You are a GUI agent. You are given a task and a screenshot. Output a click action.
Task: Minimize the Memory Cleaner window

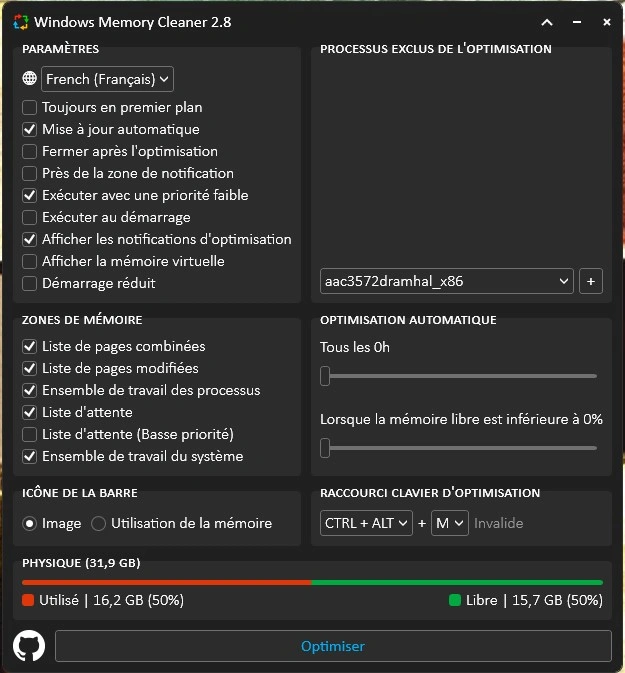(577, 22)
